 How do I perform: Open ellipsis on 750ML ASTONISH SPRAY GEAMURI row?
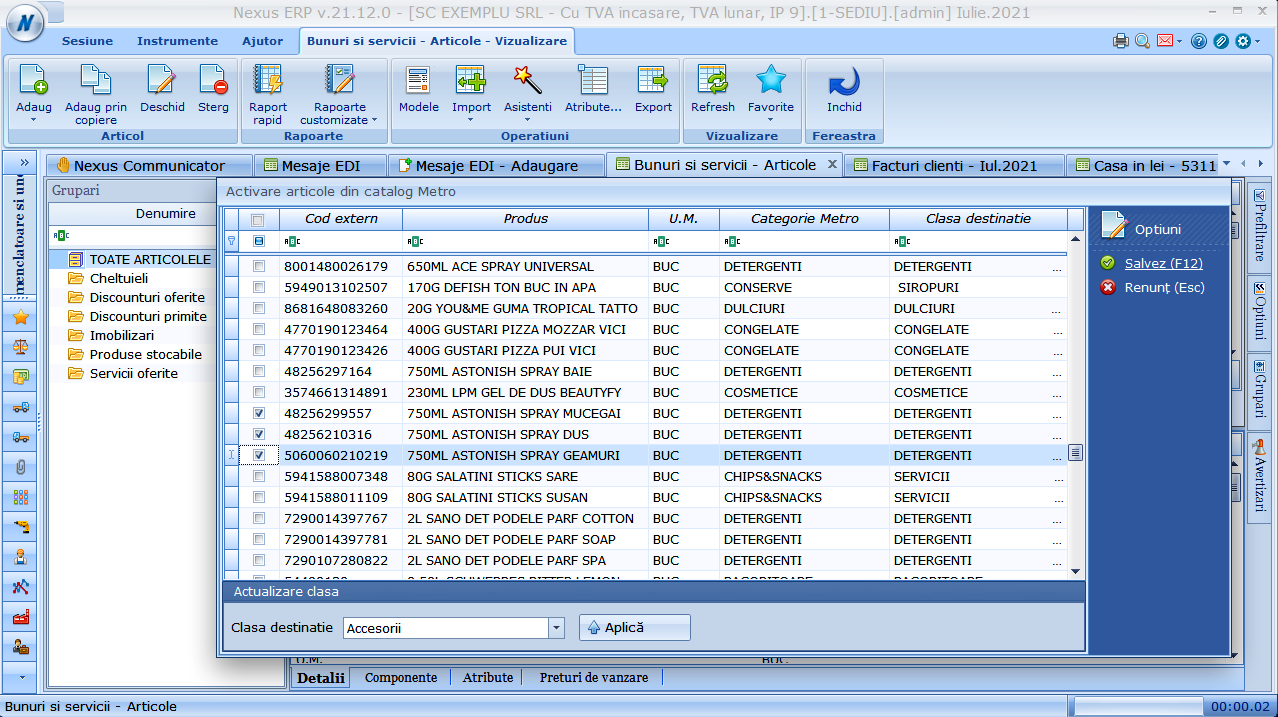[x=1057, y=457]
